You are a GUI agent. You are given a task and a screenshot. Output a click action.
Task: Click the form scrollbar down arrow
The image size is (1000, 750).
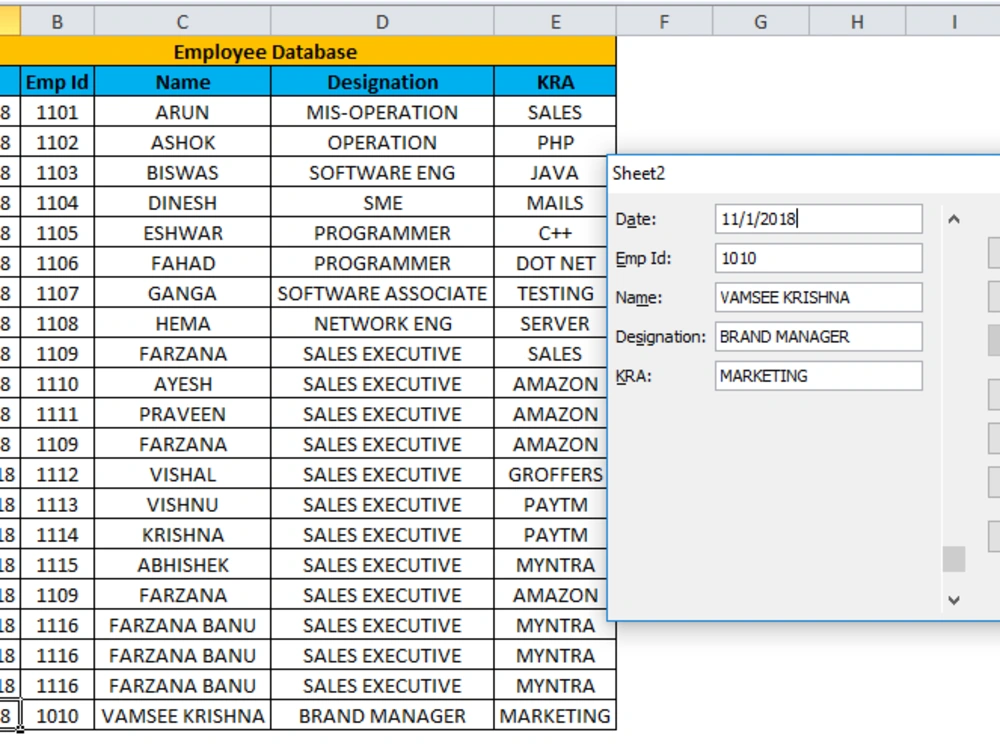[x=954, y=599]
